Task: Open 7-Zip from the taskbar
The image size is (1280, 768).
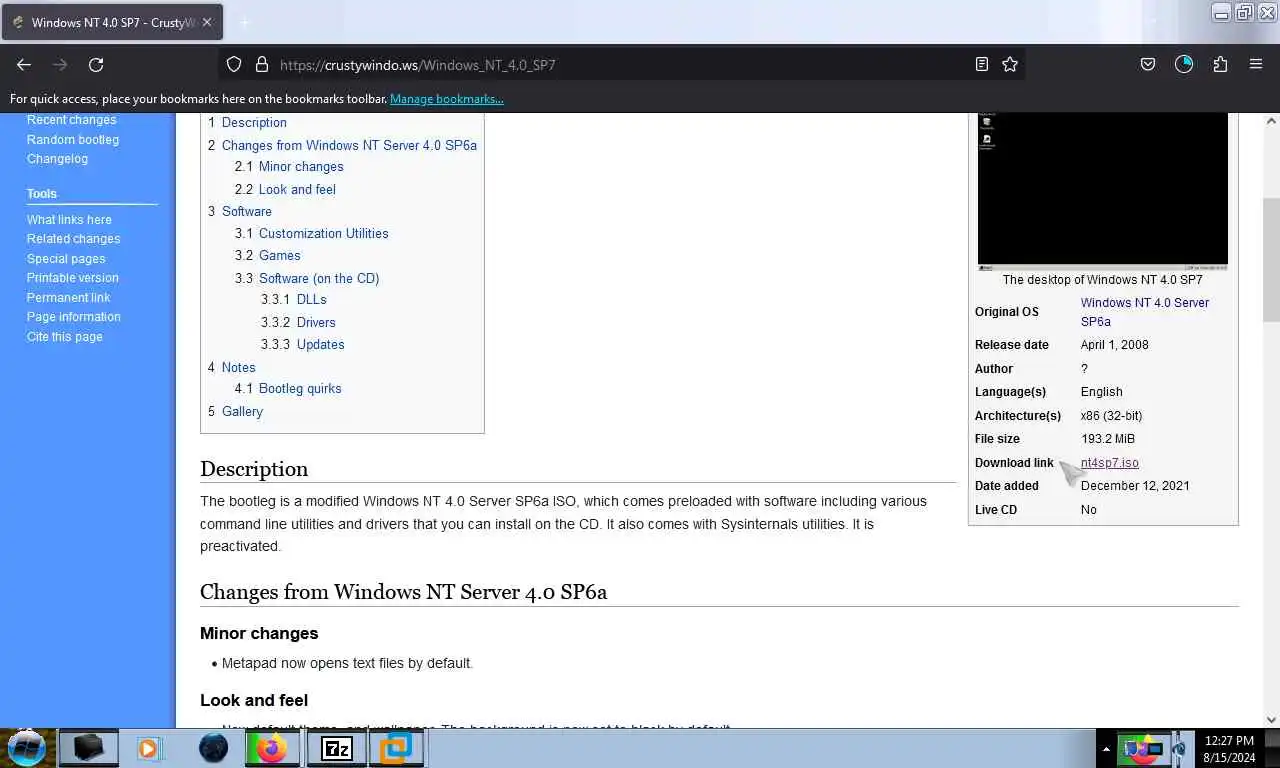Action: [336, 747]
